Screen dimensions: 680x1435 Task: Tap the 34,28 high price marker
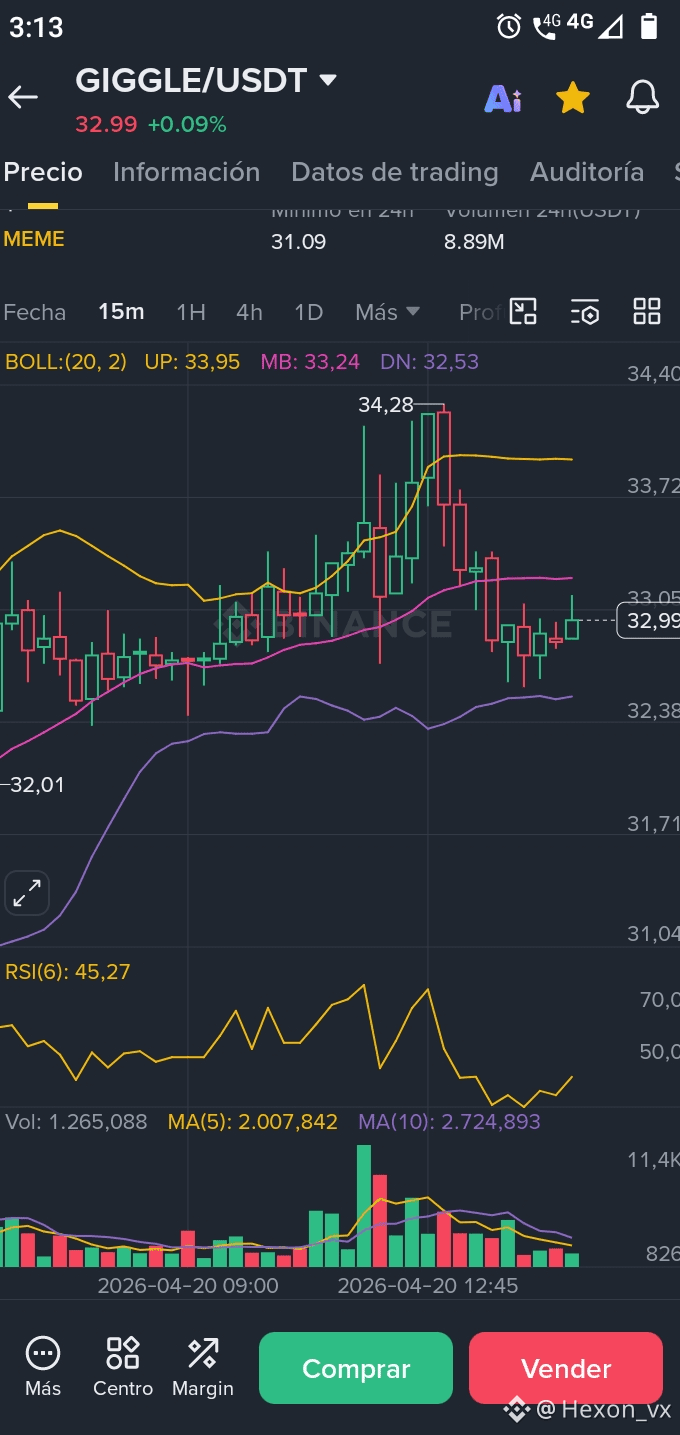[x=385, y=405]
